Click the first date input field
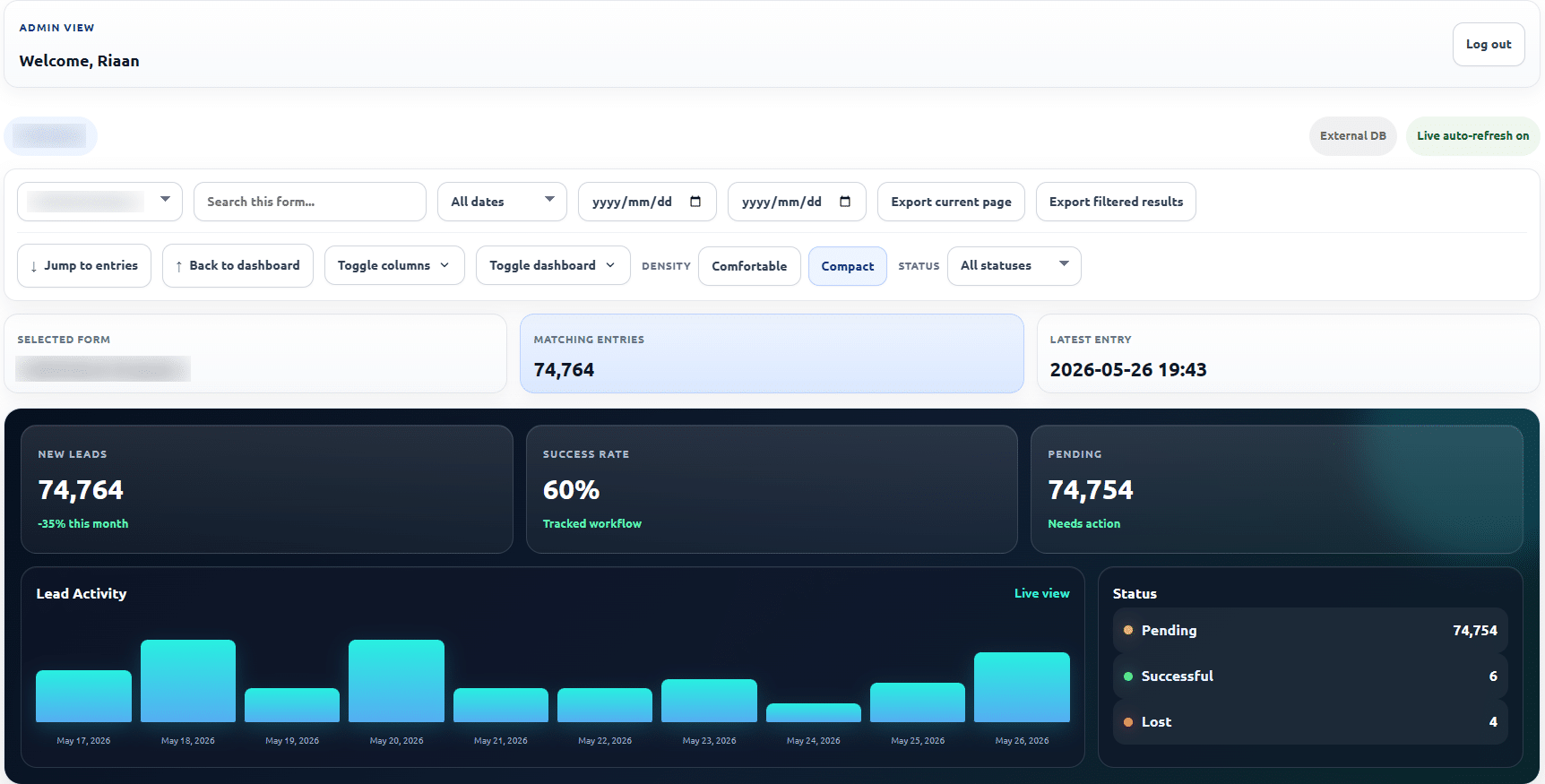The image size is (1545, 784). point(647,202)
